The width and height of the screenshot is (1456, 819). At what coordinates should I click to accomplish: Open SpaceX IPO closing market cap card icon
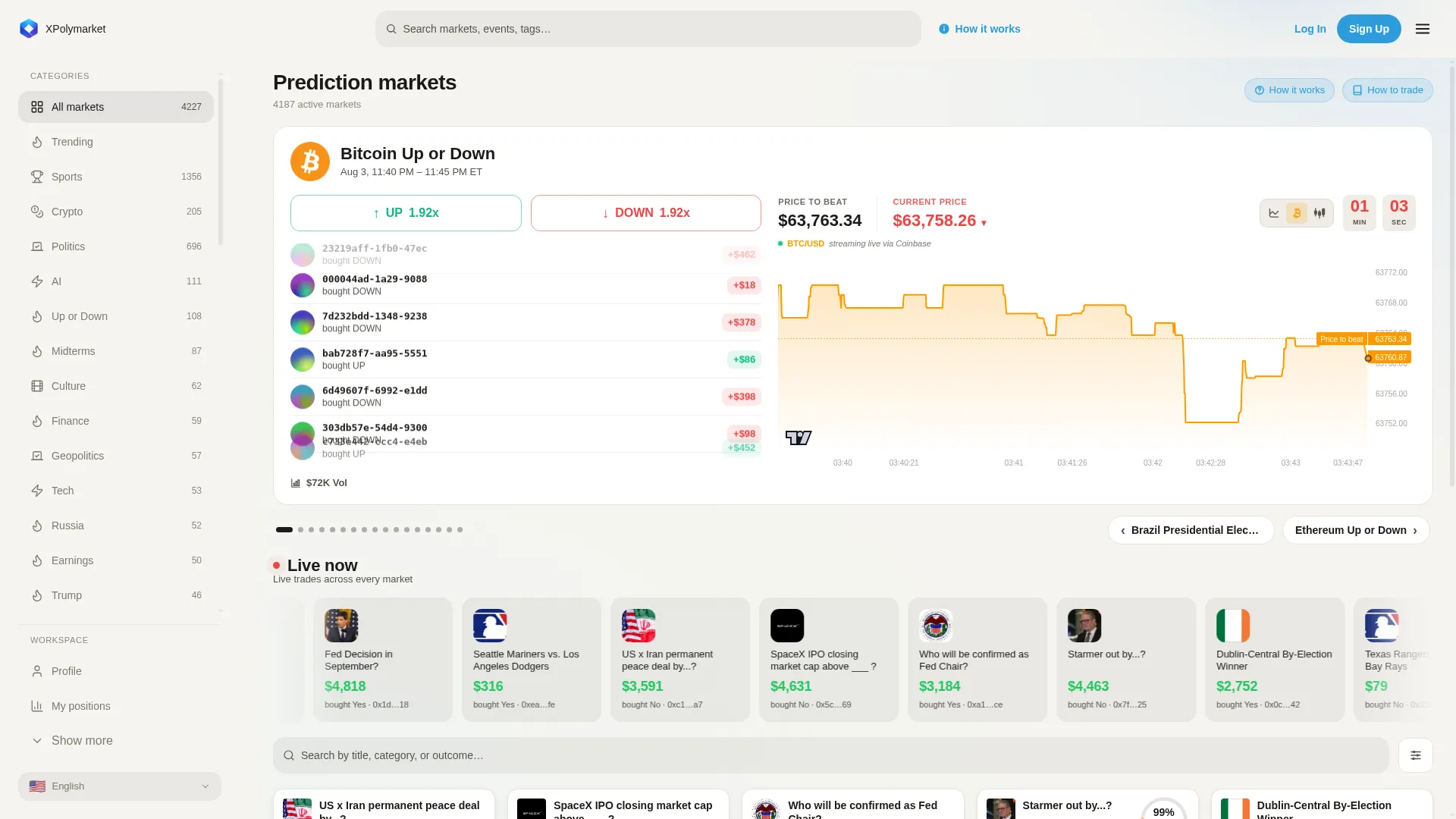pyautogui.click(x=787, y=626)
